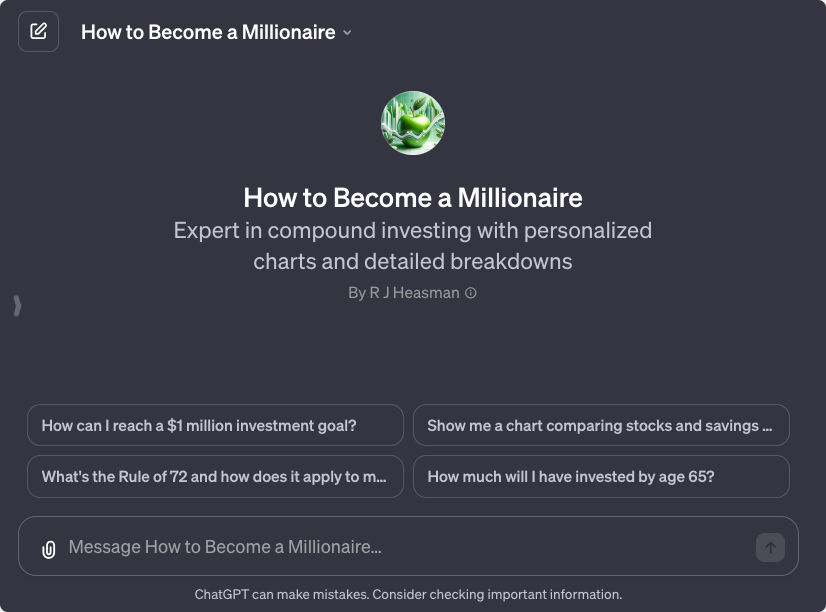Pick the Rule of 72 suggestion
The height and width of the screenshot is (612, 826).
[215, 477]
